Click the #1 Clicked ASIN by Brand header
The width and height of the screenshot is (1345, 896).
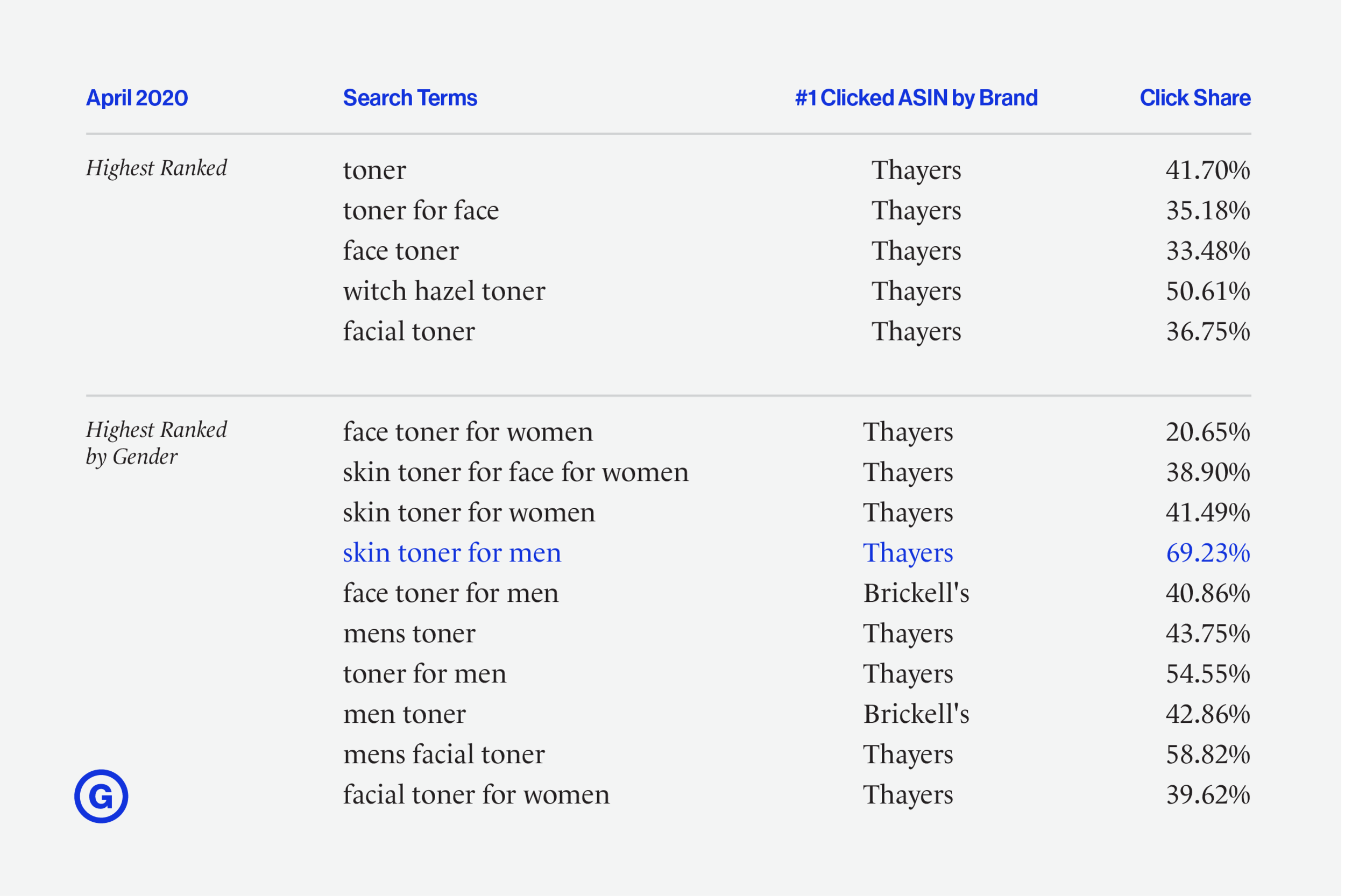coord(916,98)
